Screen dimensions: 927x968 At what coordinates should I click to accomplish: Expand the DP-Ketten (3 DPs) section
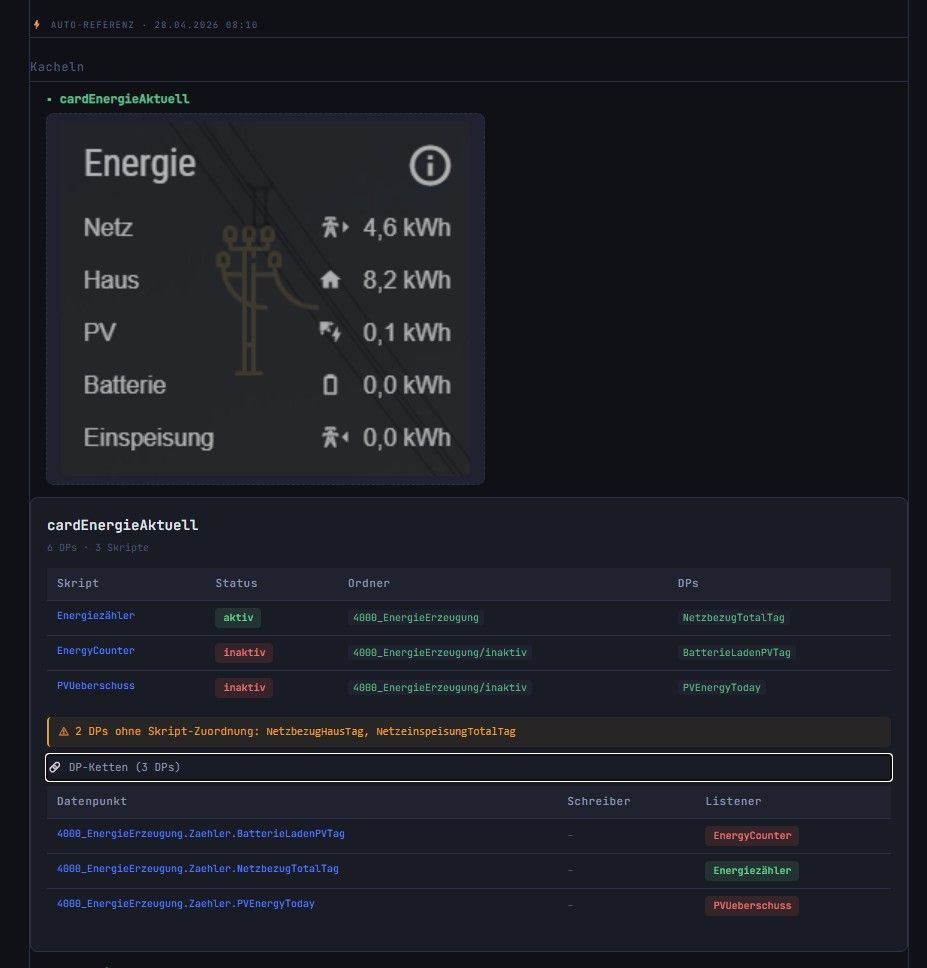(469, 767)
